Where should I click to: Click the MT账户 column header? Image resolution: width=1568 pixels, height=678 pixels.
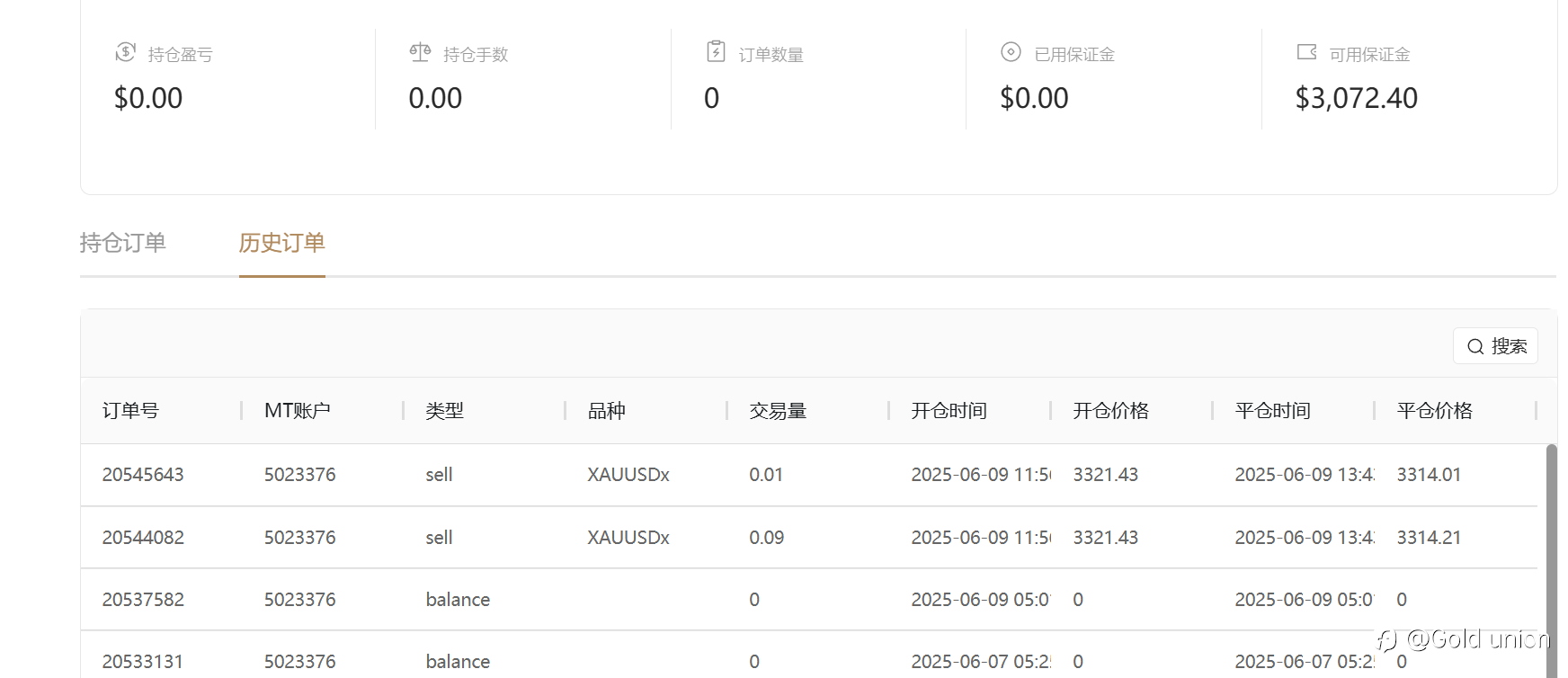tap(298, 411)
